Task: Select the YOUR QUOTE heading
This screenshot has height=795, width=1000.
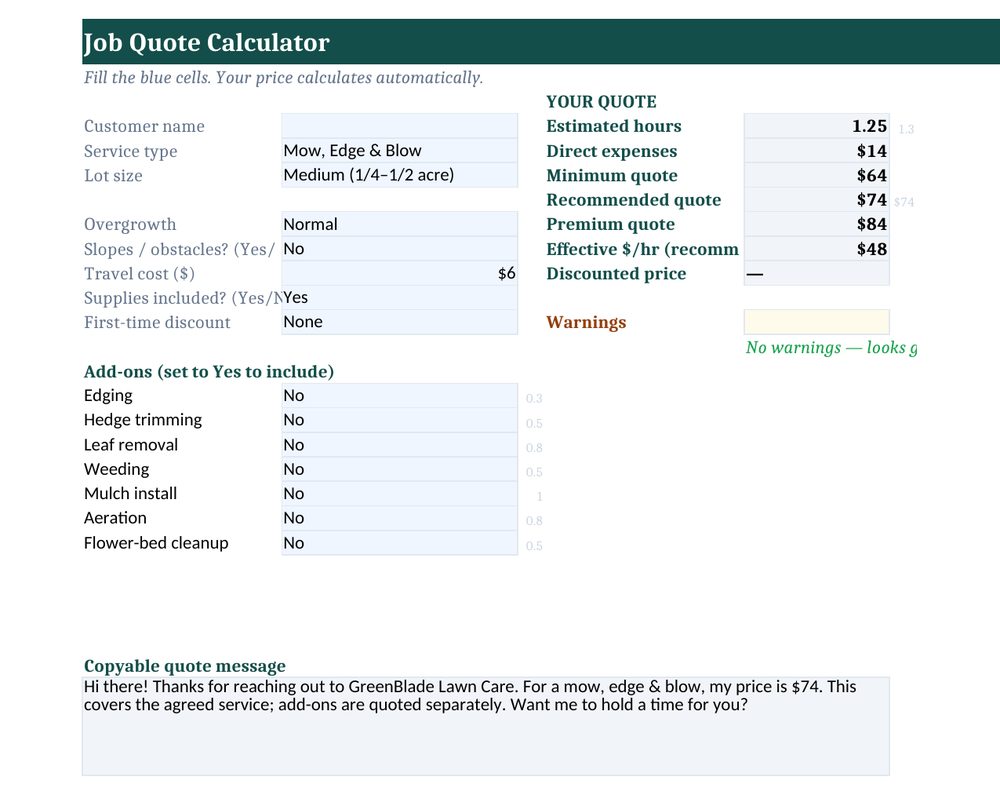Action: (601, 102)
